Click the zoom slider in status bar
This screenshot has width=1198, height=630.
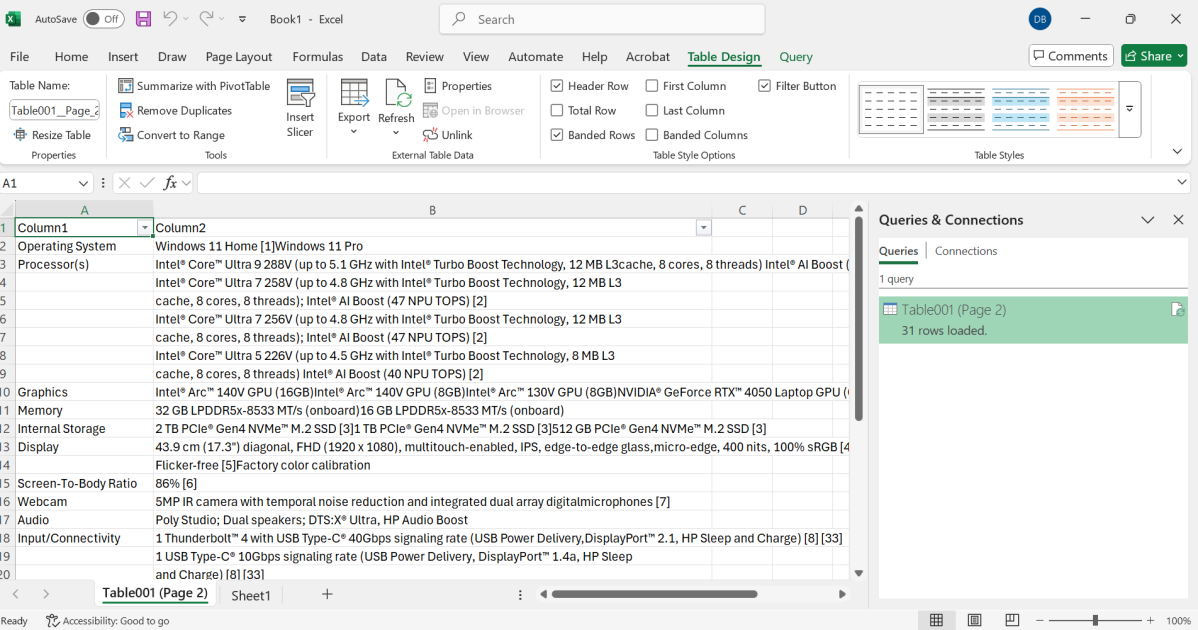click(x=1095, y=620)
